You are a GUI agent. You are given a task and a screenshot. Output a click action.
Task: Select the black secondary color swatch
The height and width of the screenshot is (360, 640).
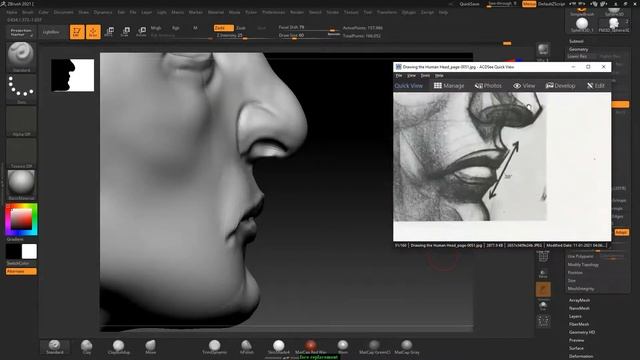pyautogui.click(x=13, y=251)
